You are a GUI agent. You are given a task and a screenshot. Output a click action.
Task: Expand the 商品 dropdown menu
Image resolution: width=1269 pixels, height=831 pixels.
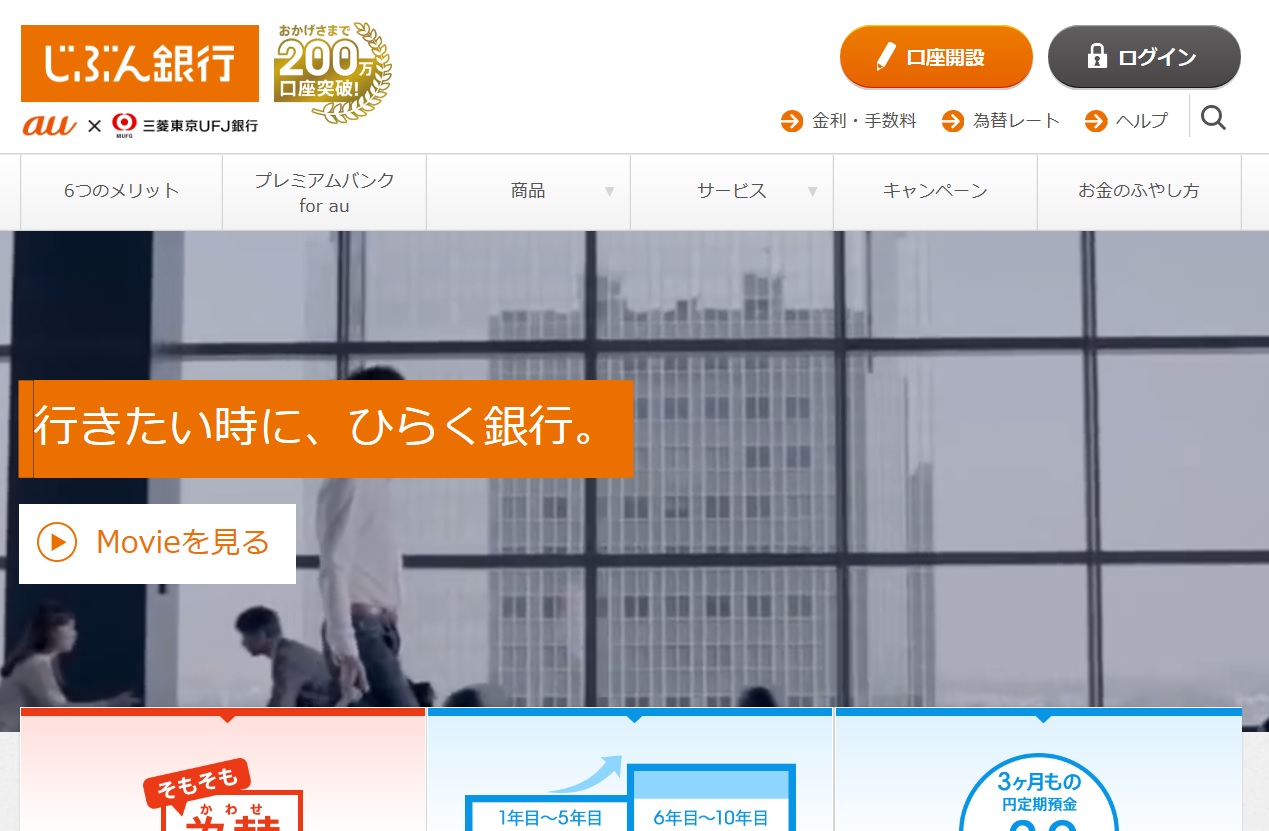pos(528,191)
